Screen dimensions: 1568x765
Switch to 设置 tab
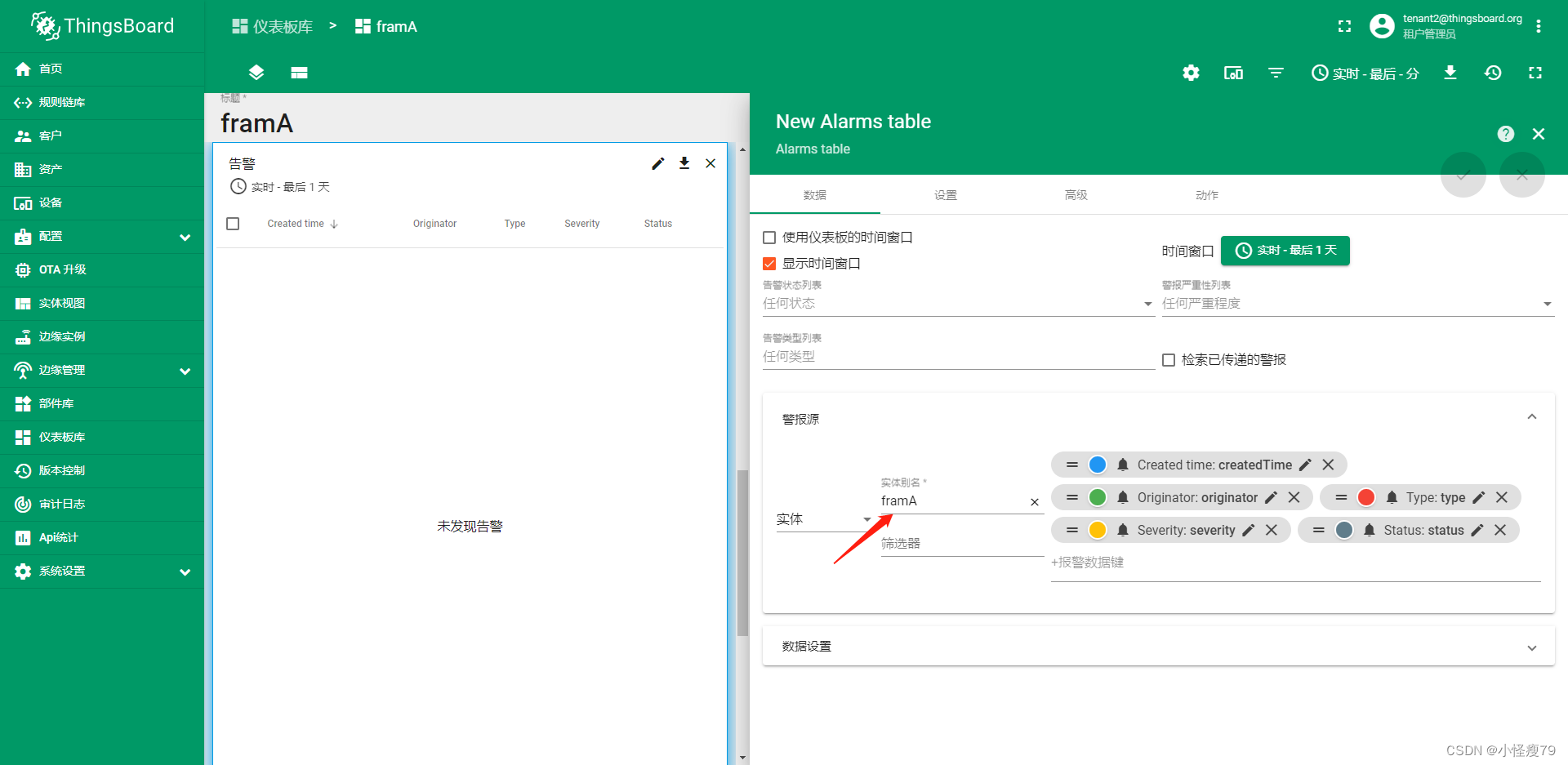[x=946, y=195]
